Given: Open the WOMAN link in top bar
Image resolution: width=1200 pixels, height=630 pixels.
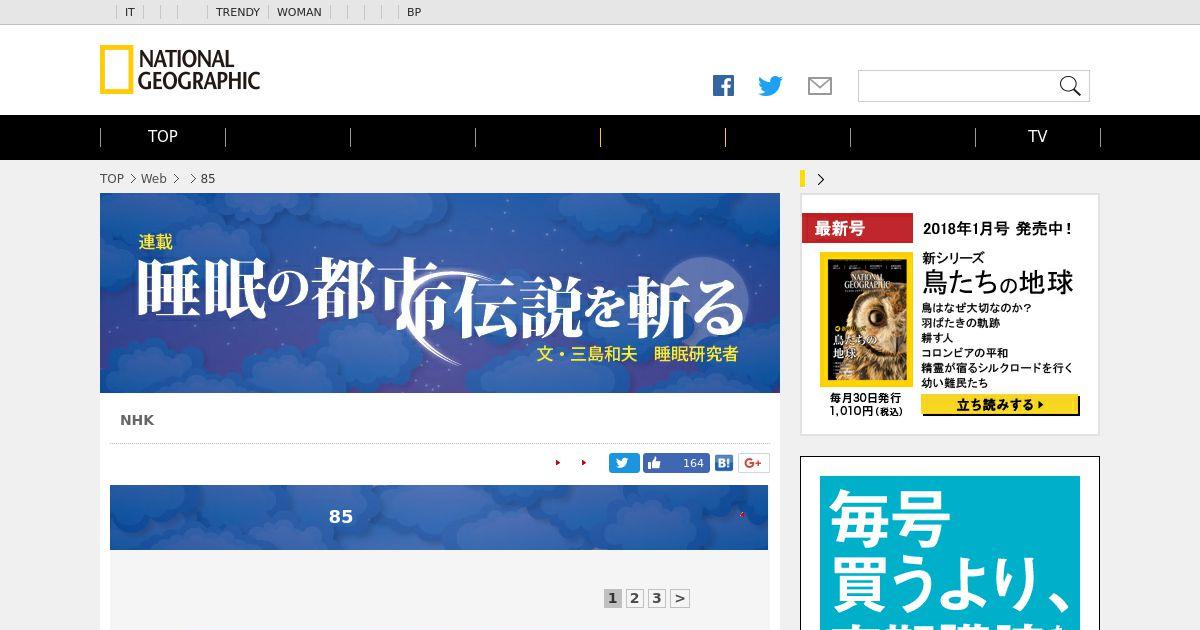Looking at the screenshot, I should 299,12.
